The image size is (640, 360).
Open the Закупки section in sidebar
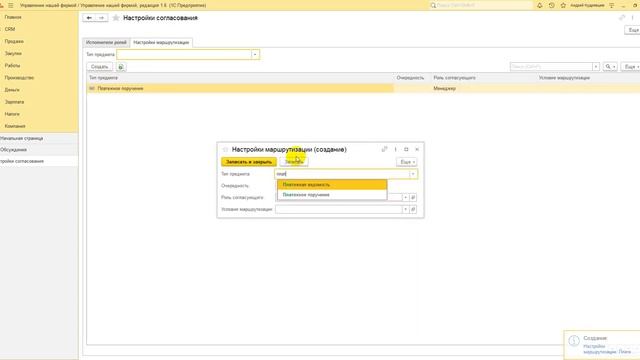pos(13,53)
